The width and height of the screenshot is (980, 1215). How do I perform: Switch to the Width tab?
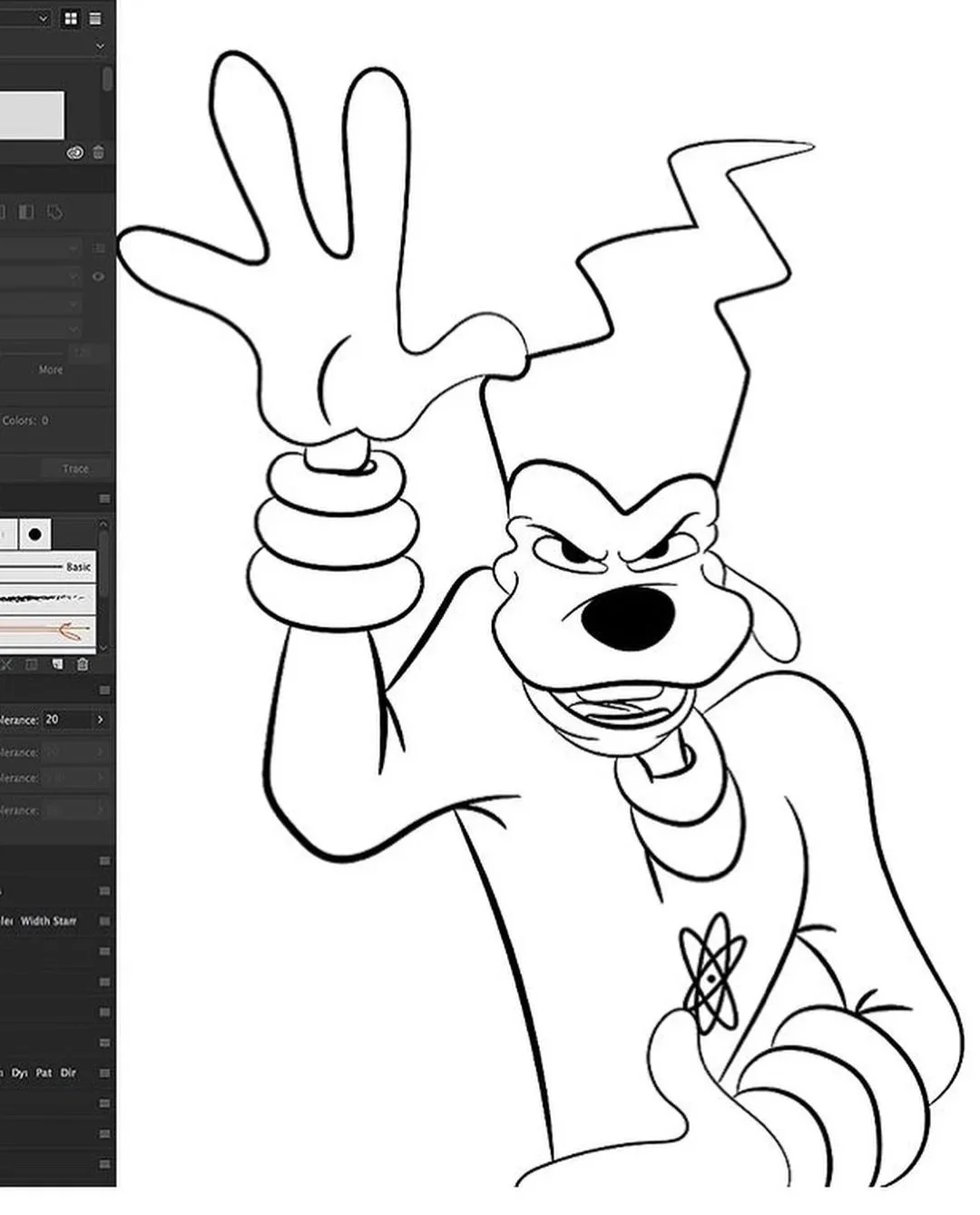pos(34,921)
